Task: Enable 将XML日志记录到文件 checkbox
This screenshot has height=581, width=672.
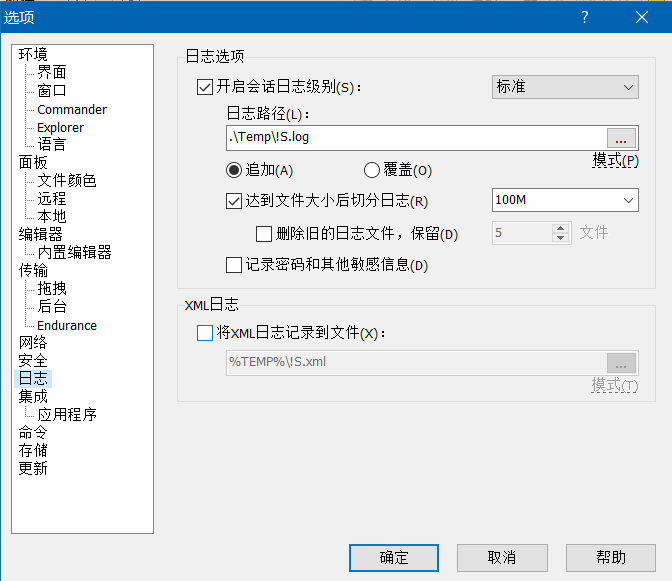Action: point(205,333)
